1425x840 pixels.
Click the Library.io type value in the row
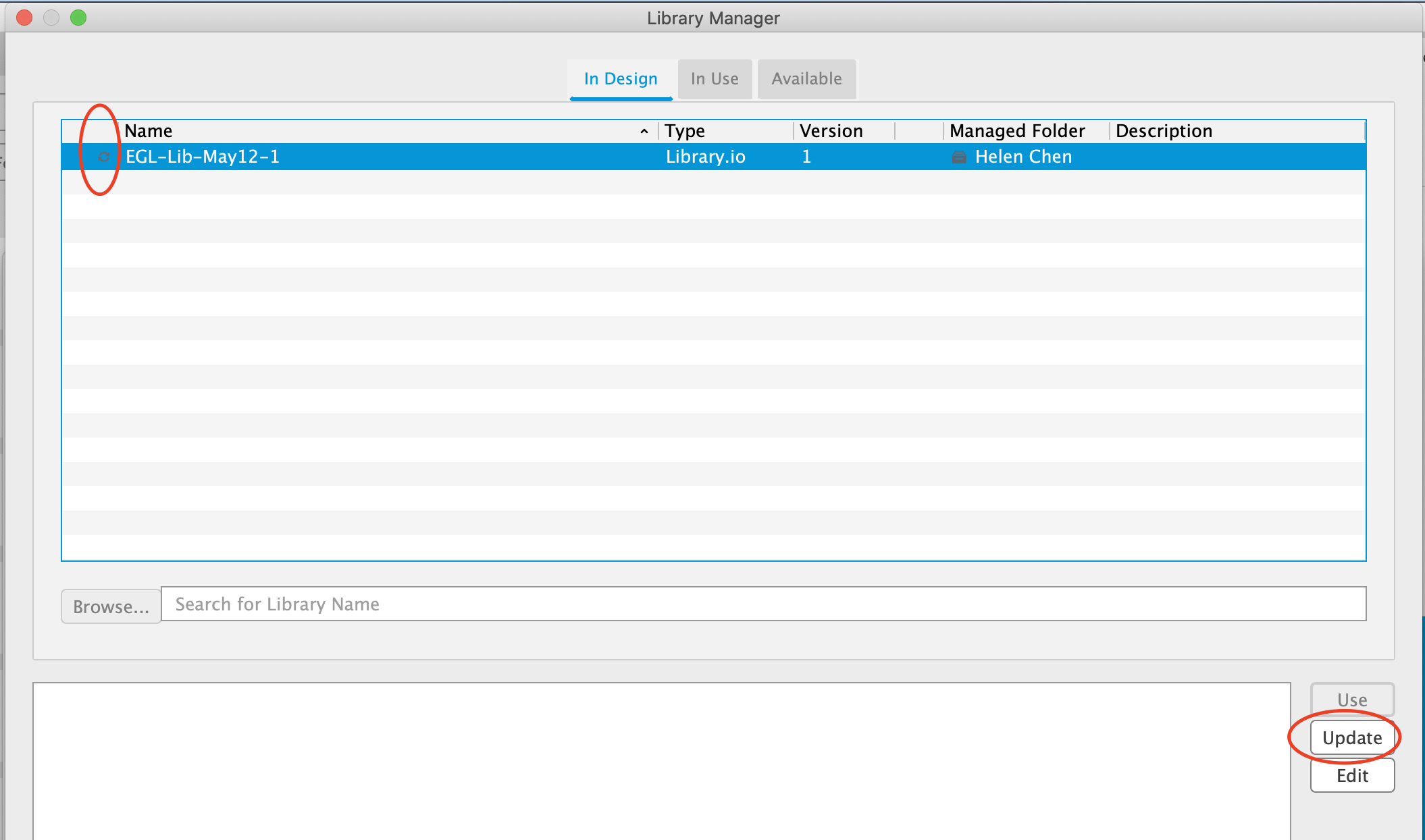point(705,157)
